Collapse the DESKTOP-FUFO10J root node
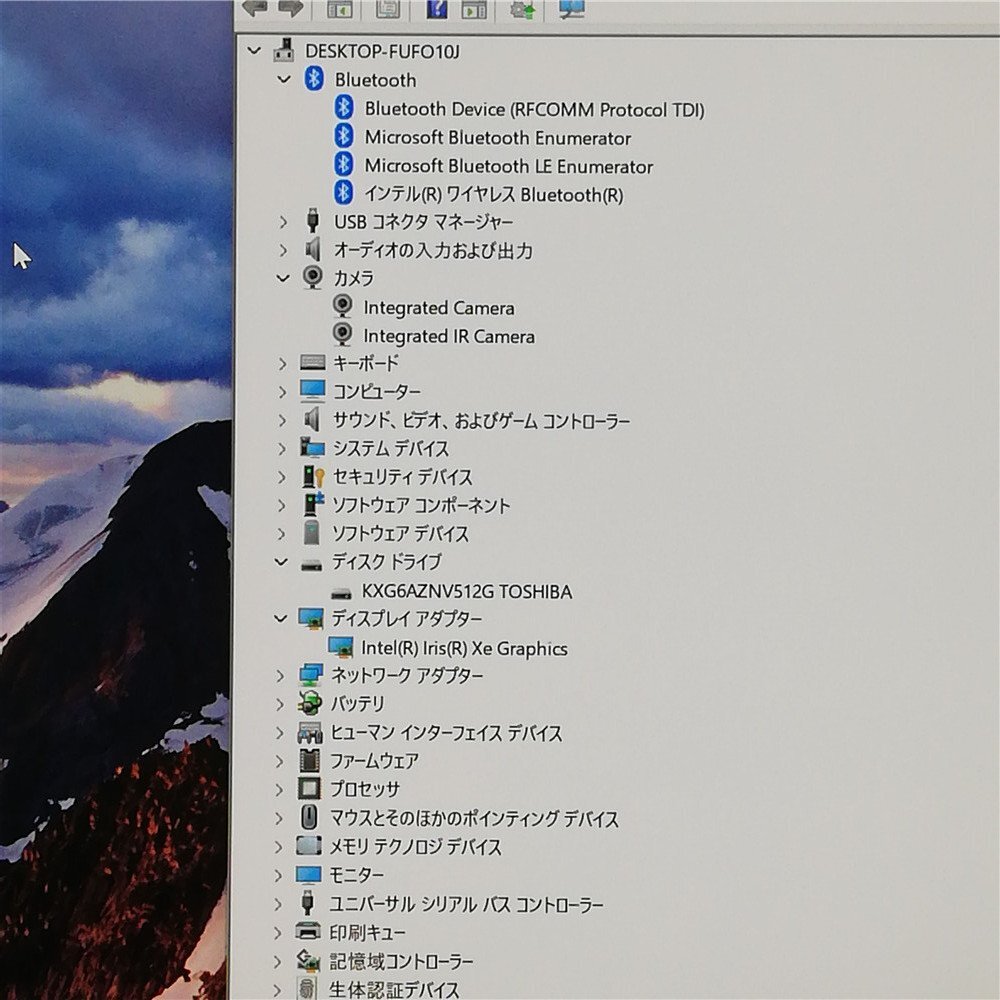Image resolution: width=1000 pixels, height=1000 pixels. click(254, 50)
